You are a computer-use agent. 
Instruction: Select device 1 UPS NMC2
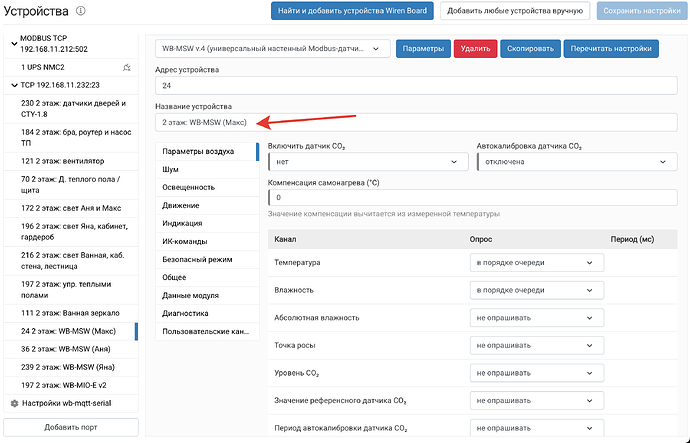coord(71,67)
